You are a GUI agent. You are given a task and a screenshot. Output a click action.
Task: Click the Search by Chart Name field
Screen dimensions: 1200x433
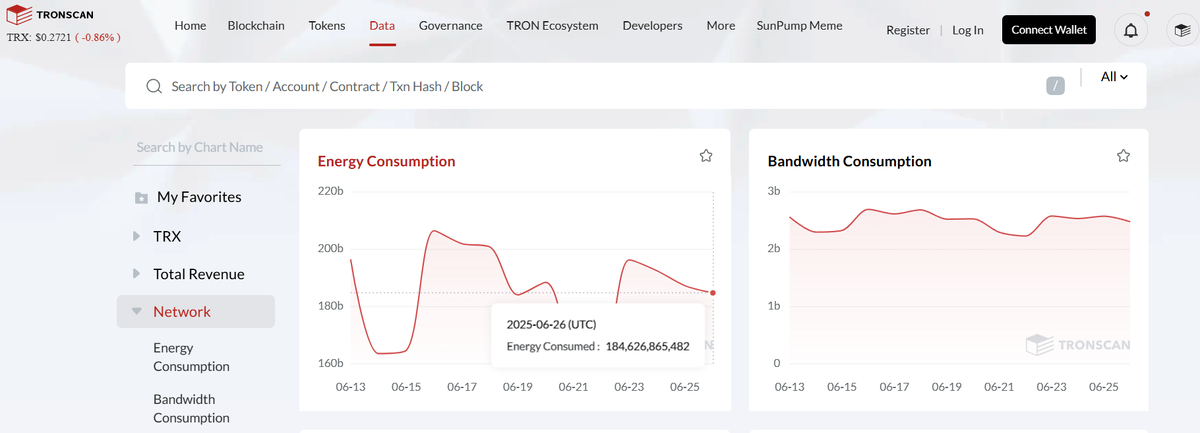pyautogui.click(x=207, y=147)
